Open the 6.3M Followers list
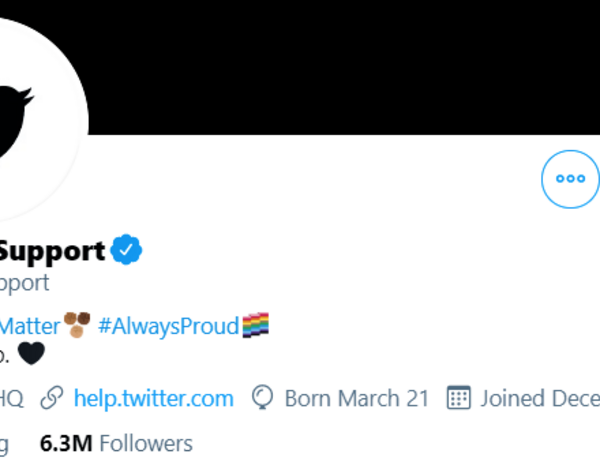Viewport: 600px width, 469px height. click(x=116, y=443)
